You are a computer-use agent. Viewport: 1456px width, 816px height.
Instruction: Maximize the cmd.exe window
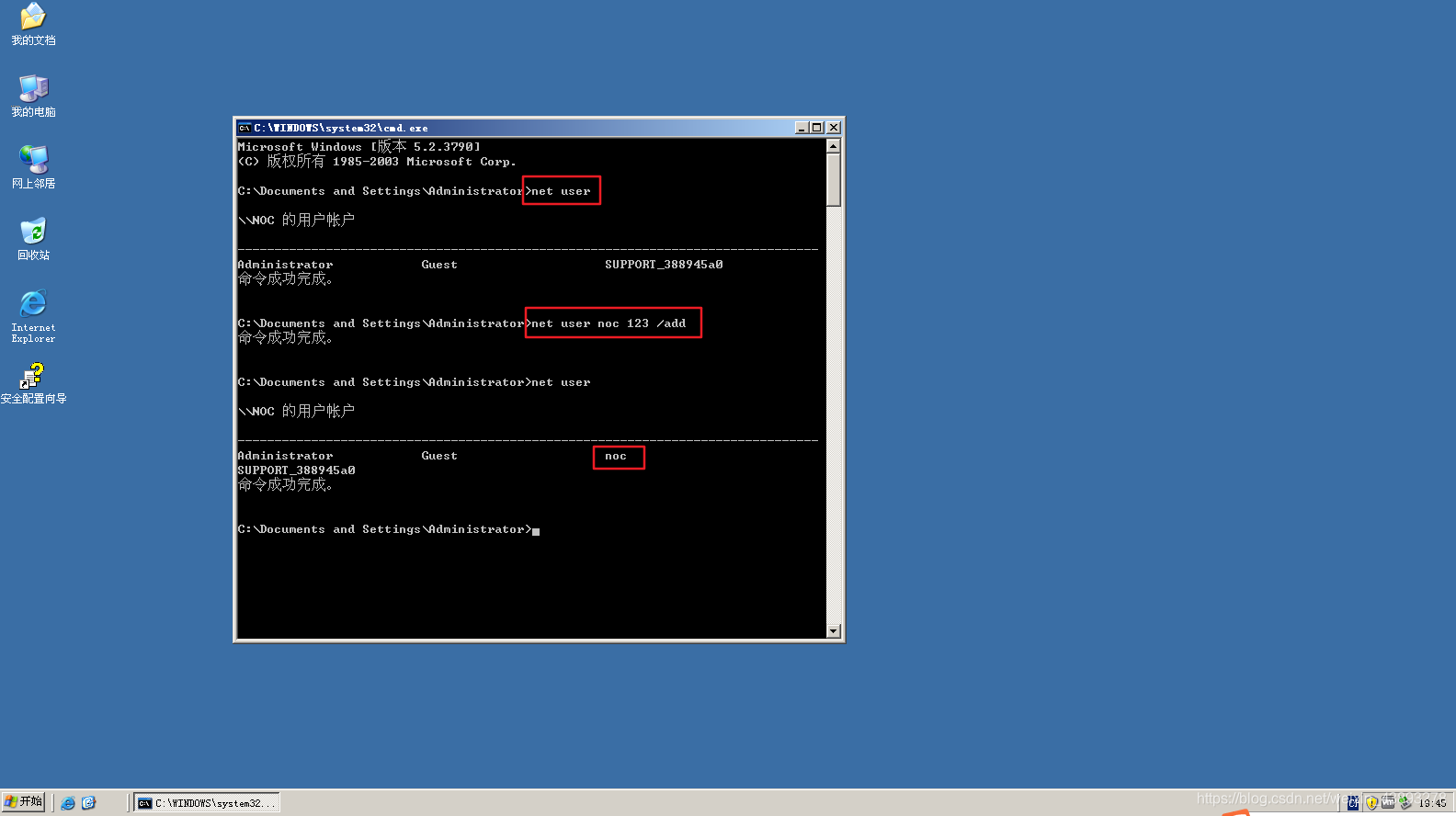[815, 128]
